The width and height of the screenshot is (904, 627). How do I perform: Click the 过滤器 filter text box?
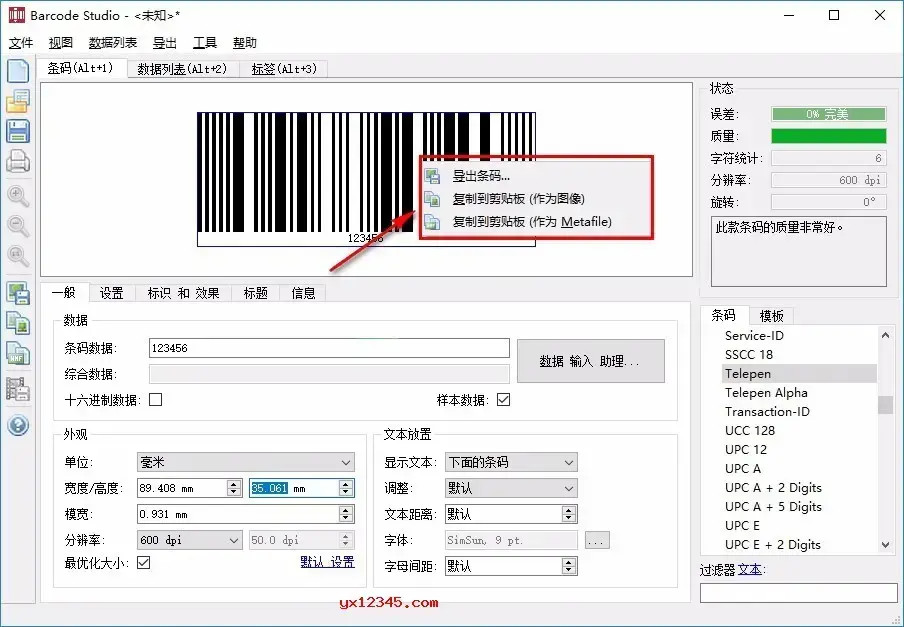pyautogui.click(x=798, y=594)
